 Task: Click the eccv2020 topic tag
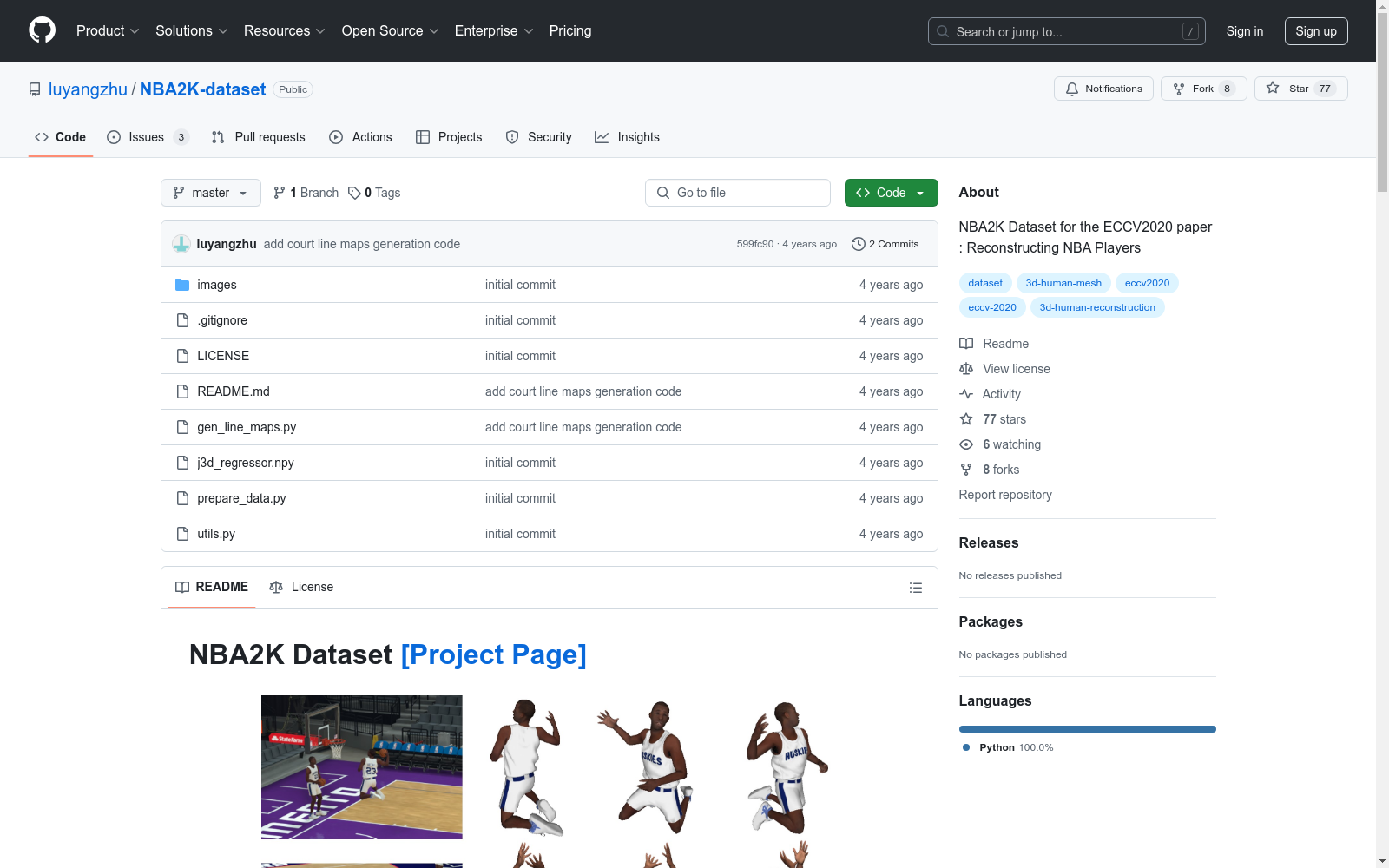pos(1147,283)
